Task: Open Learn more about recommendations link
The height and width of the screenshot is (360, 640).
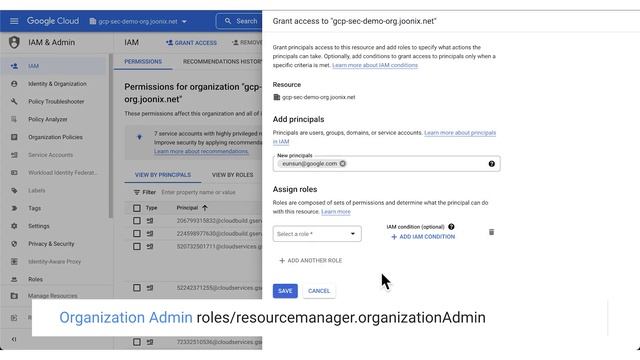Action: click(201, 151)
